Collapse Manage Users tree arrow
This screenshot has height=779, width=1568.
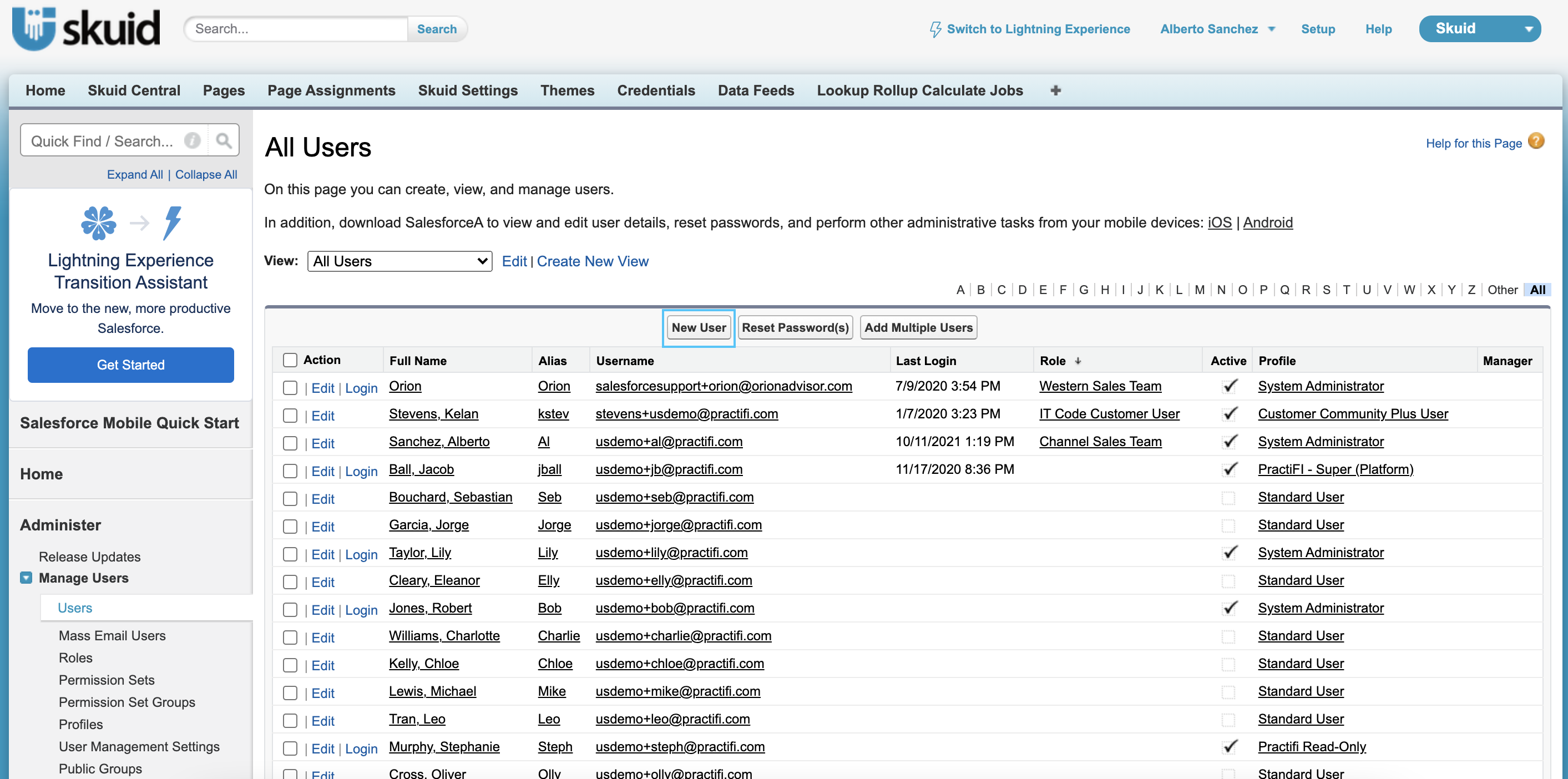tap(26, 577)
